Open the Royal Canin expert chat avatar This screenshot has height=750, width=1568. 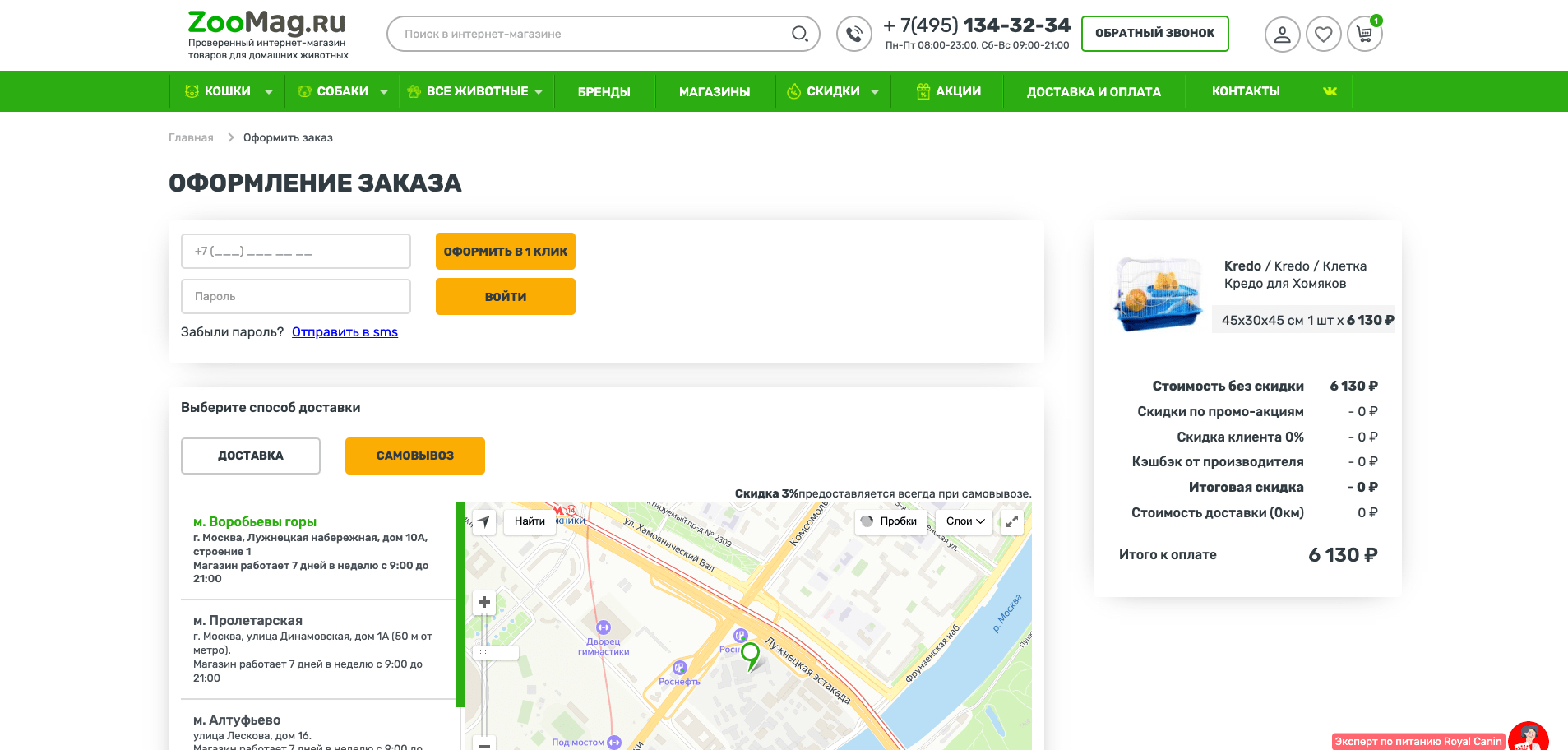(1529, 736)
